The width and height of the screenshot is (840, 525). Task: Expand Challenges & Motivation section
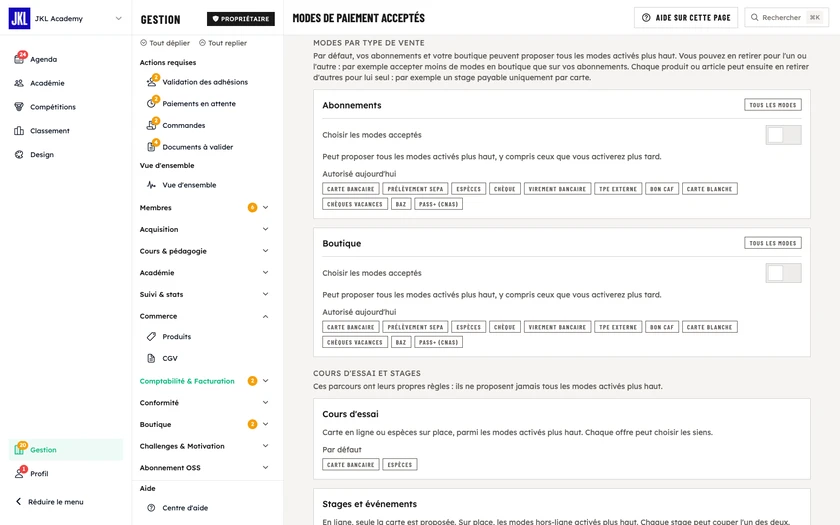coord(265,446)
